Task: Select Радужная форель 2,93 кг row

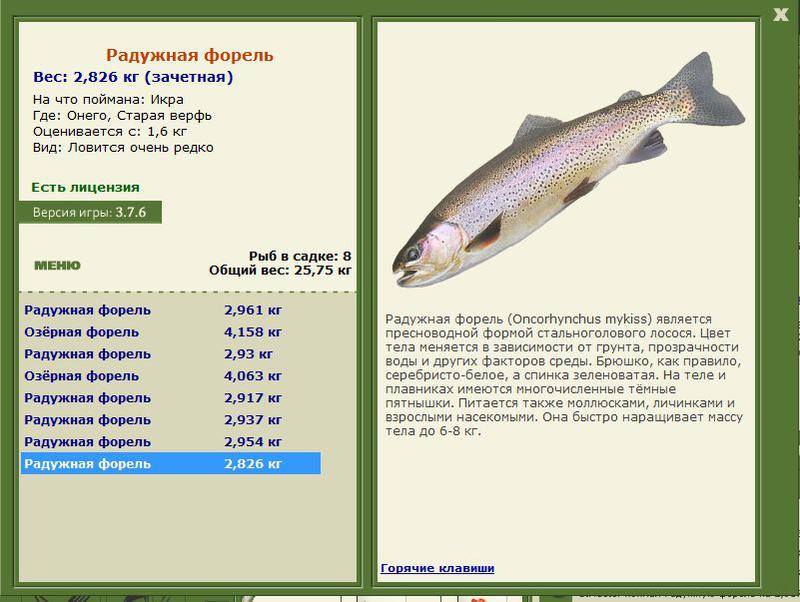Action: (170, 354)
